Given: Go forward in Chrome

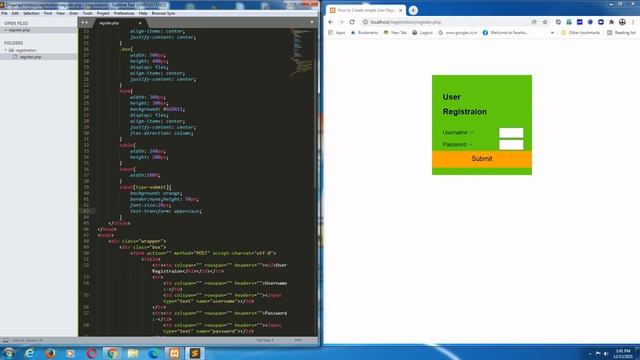Looking at the screenshot, I should click(341, 22).
